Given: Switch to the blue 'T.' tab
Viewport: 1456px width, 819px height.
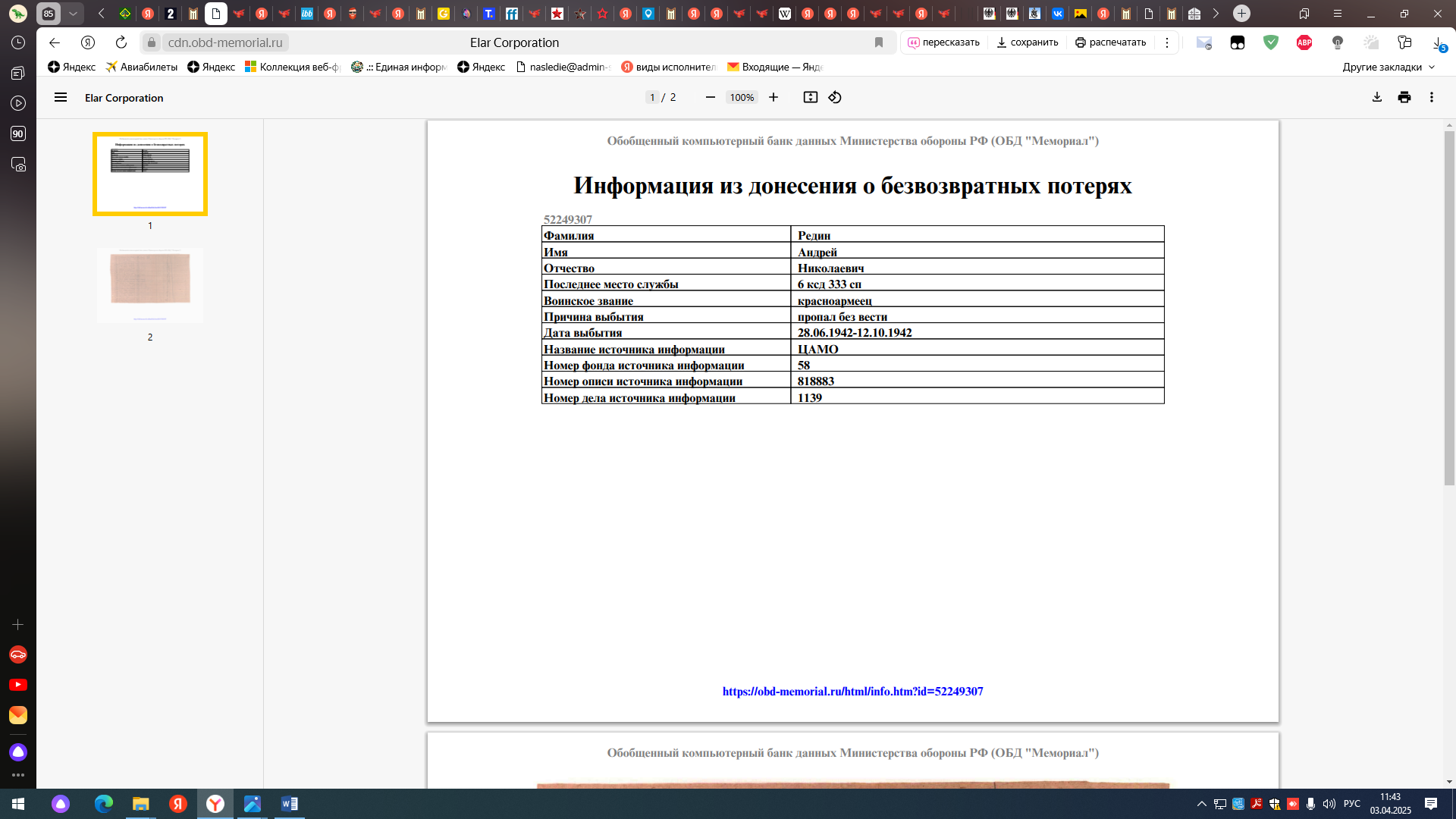Looking at the screenshot, I should coord(489,14).
